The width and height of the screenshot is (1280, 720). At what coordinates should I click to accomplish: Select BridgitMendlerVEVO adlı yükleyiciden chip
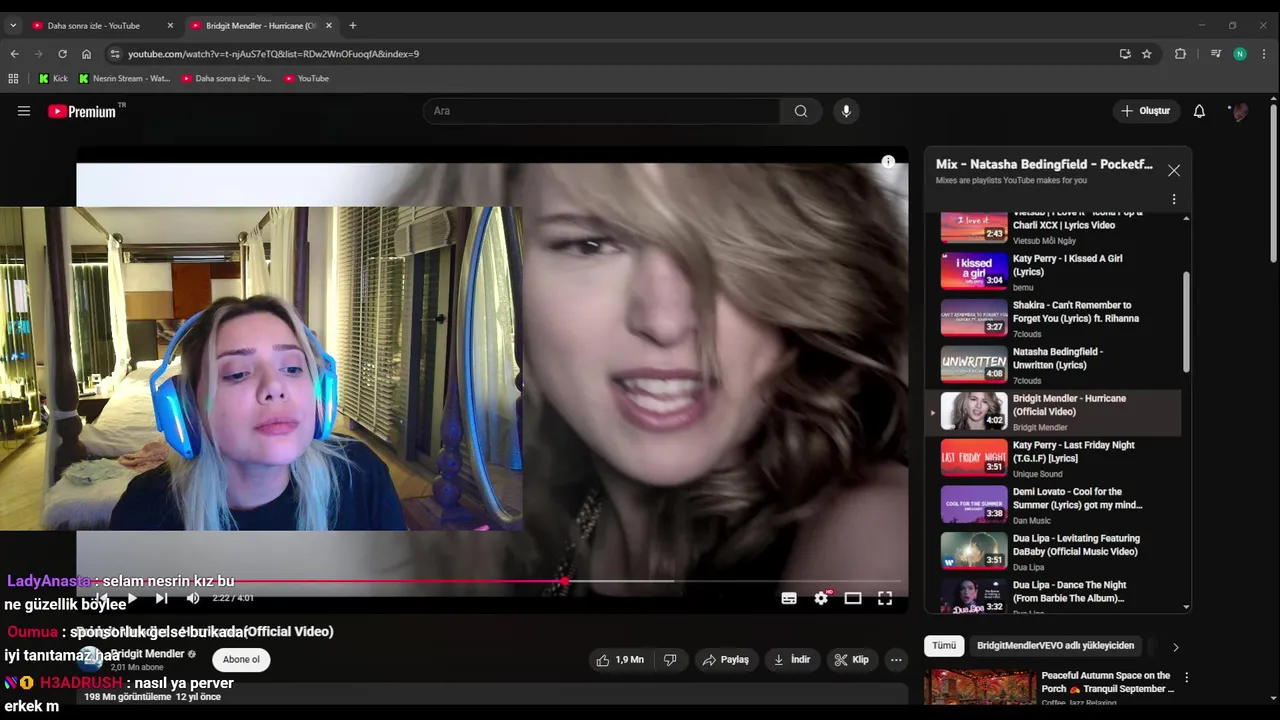click(x=1055, y=646)
